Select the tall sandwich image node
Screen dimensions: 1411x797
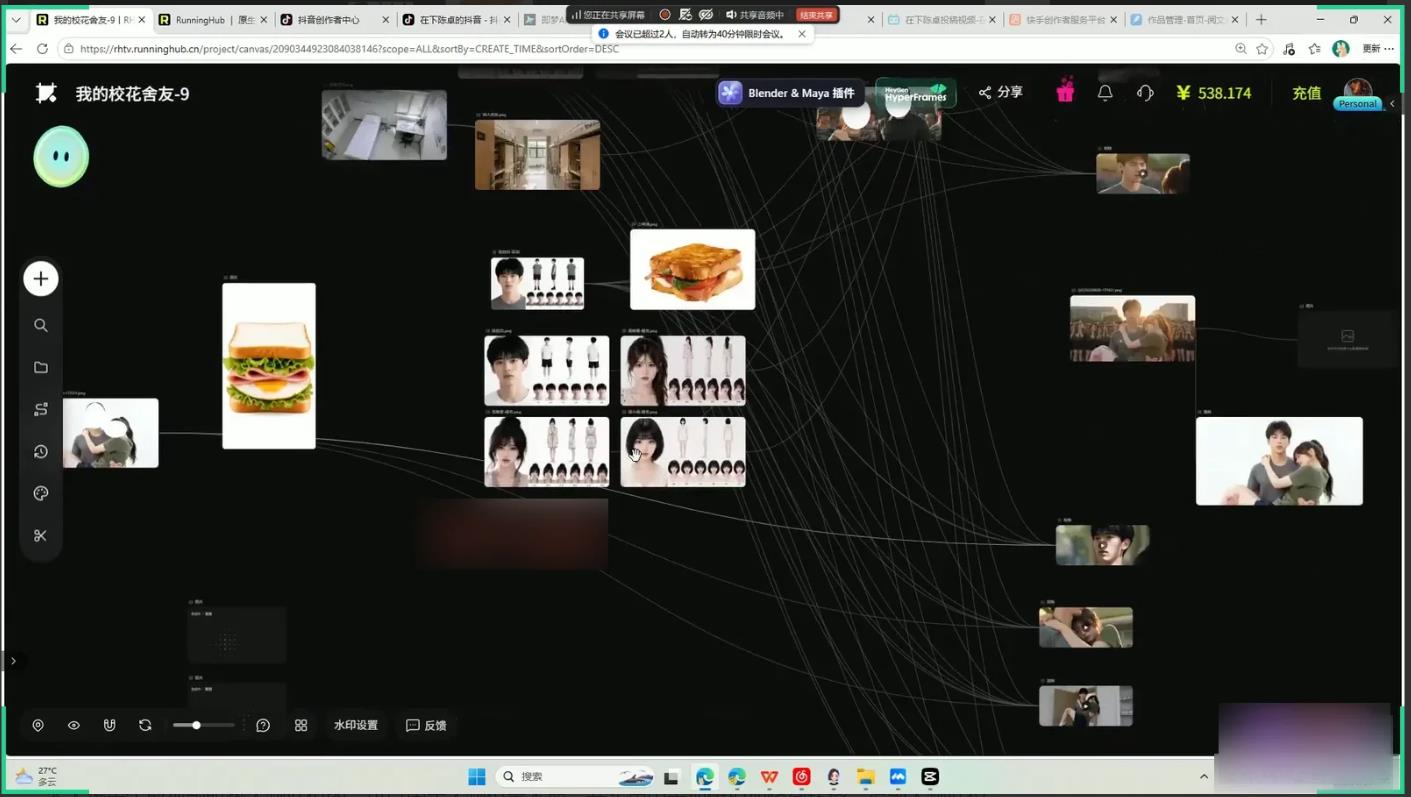click(269, 366)
